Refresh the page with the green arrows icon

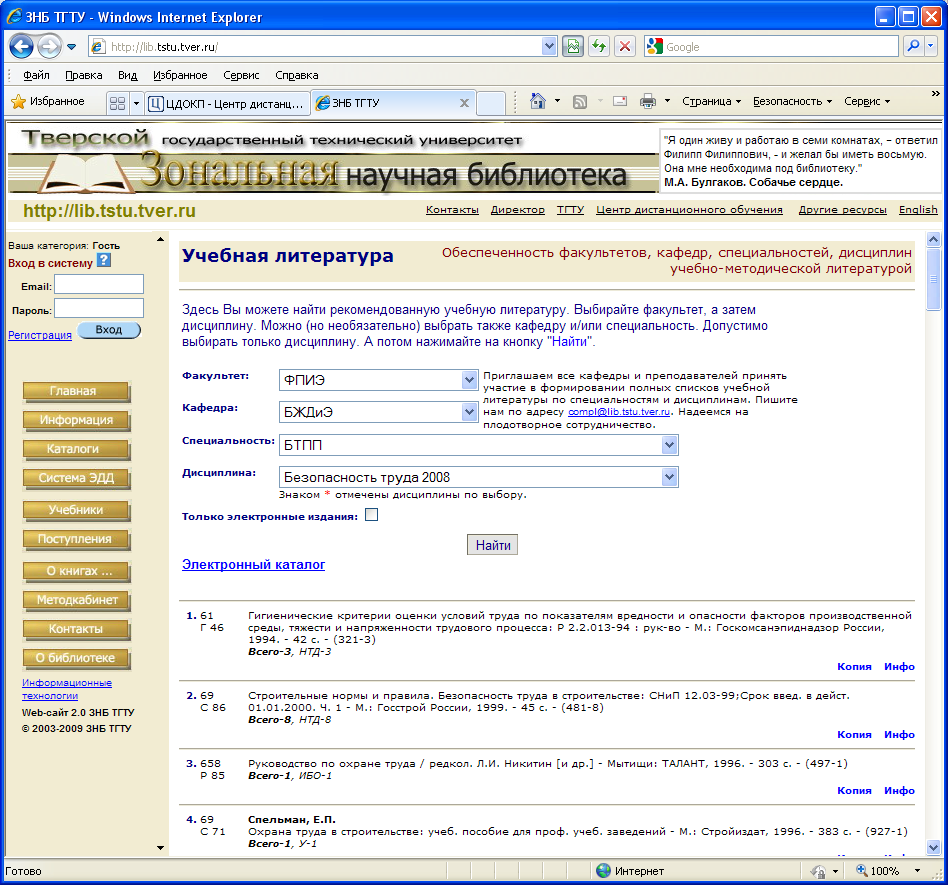tap(599, 47)
